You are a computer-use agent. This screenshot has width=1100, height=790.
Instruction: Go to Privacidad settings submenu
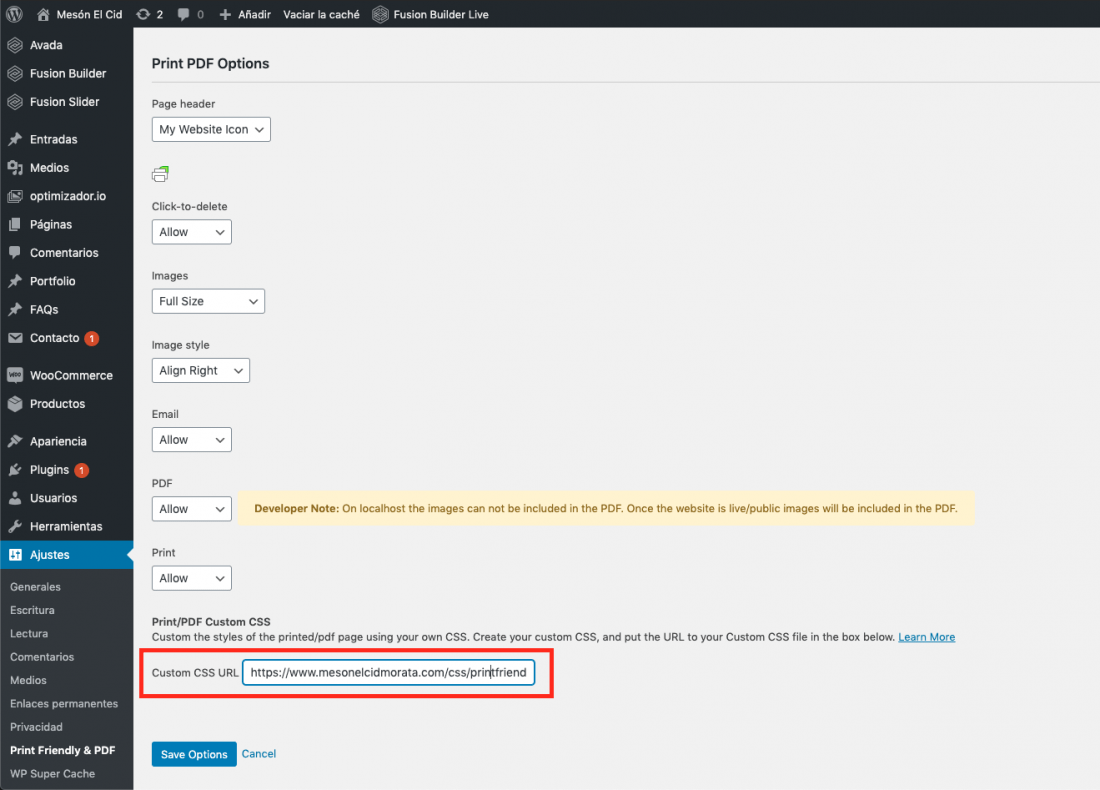pyautogui.click(x=36, y=728)
